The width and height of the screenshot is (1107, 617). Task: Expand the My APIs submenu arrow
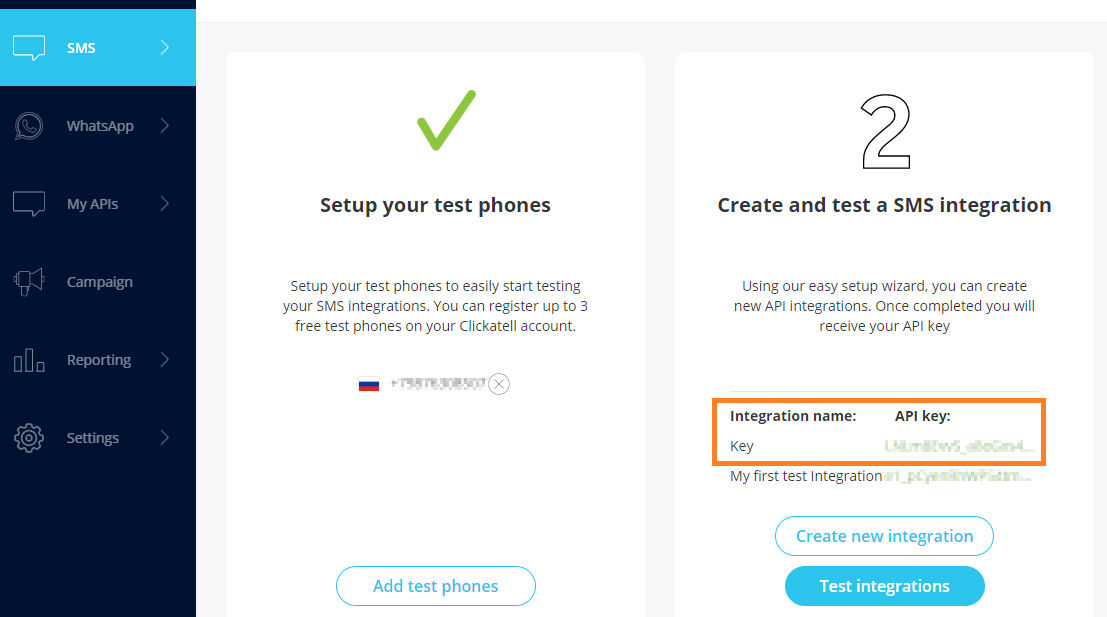(165, 204)
